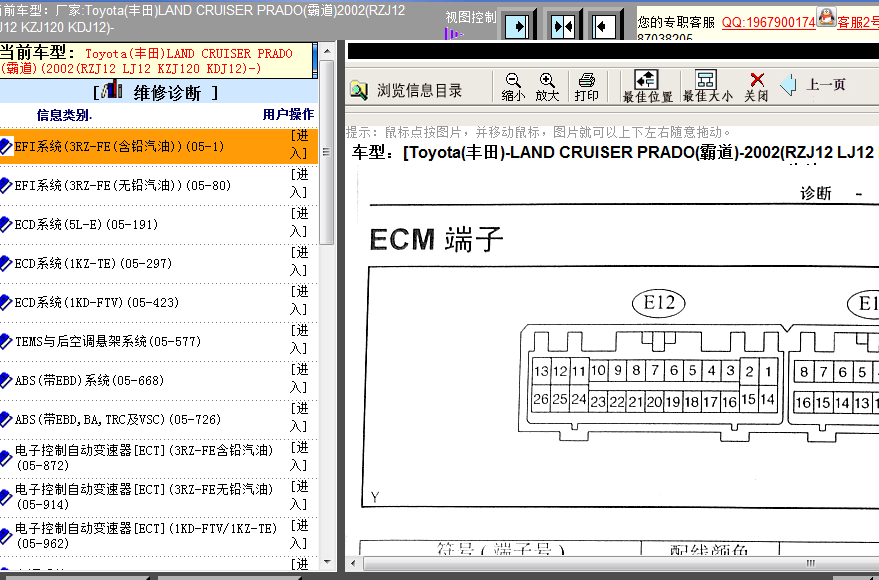Click 进入 for EFI系统 3RZ-FE 含铅汽油 row
Viewport: 879px width, 580px height.
coord(299,145)
